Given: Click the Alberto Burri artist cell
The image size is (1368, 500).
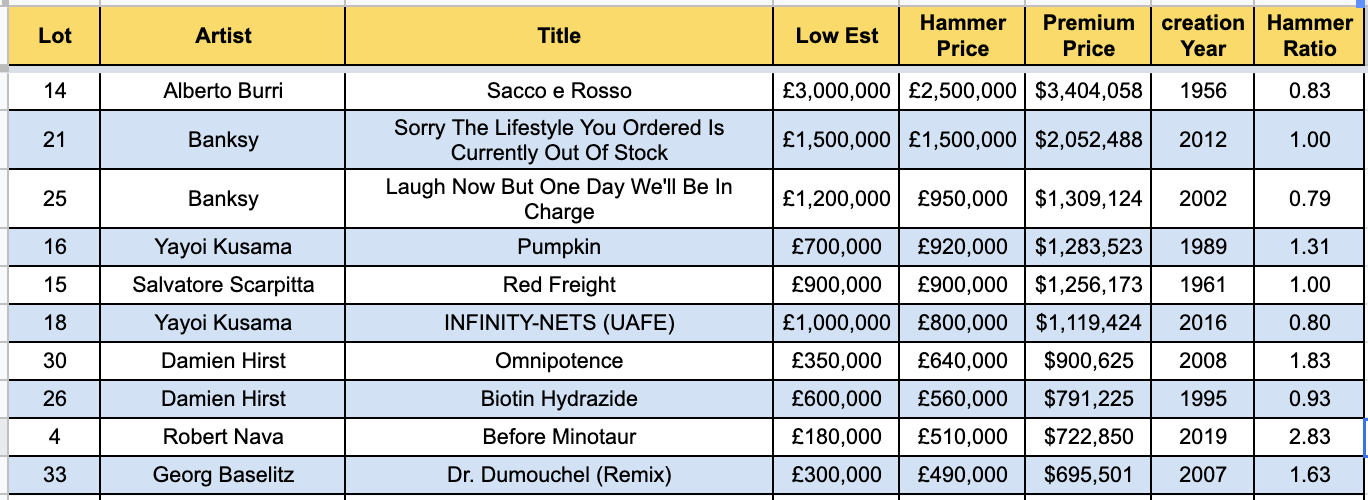Looking at the screenshot, I should [x=223, y=91].
